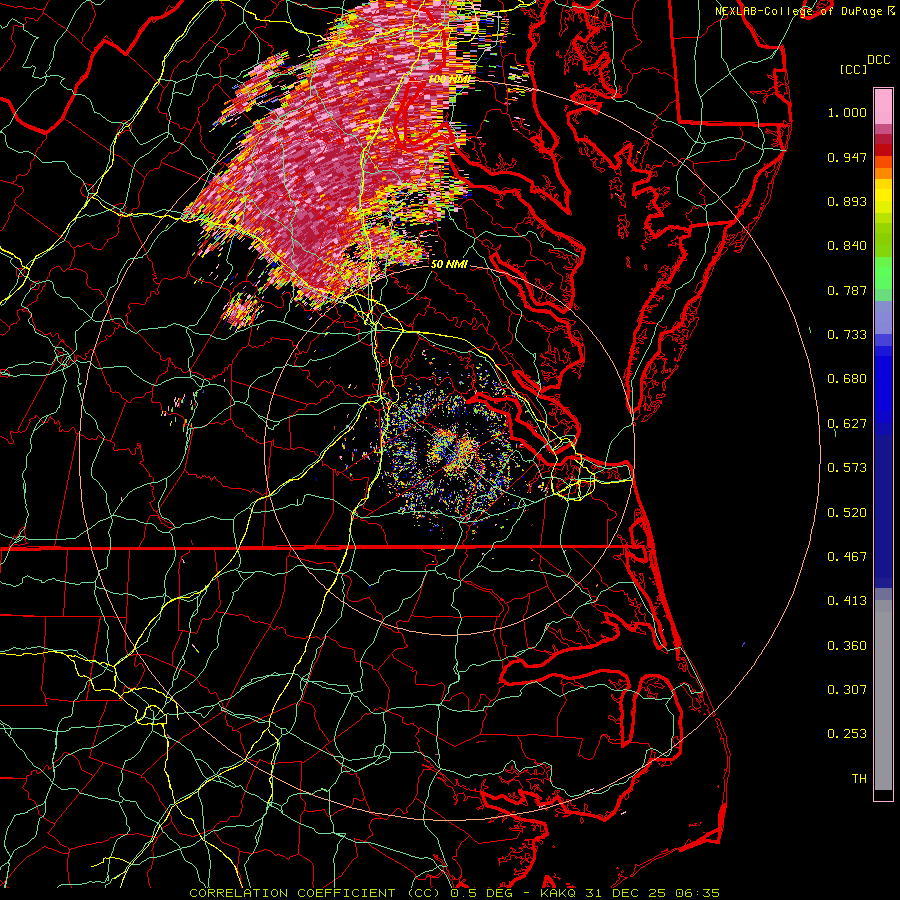Click the 0.627 color scale value
This screenshot has height=900, width=900.
click(847, 424)
